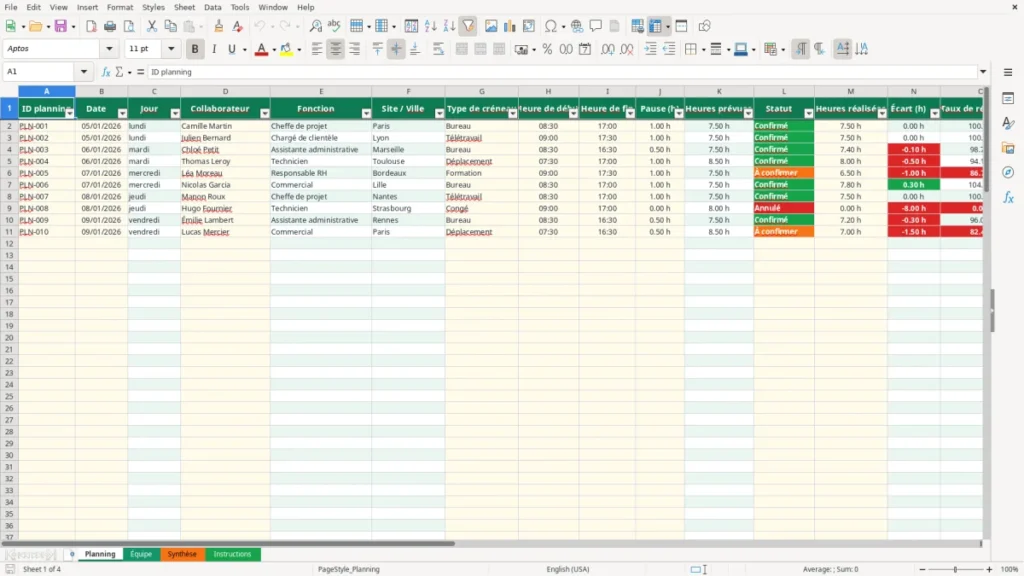Run spelling check with the abc icon

[334, 26]
